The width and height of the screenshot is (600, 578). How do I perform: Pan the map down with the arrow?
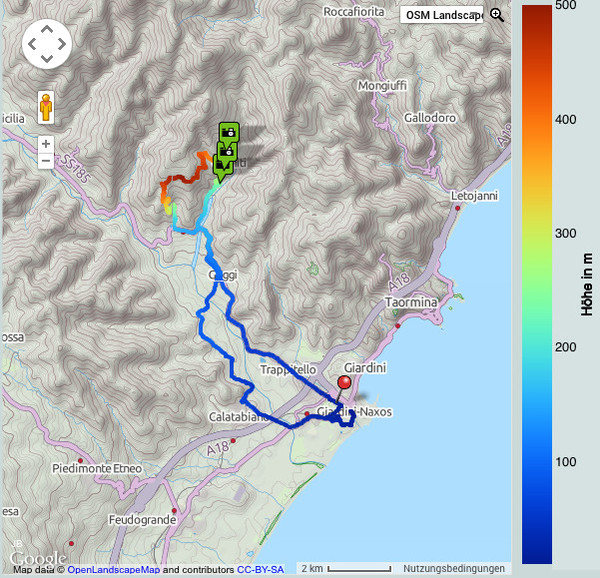click(x=46, y=60)
